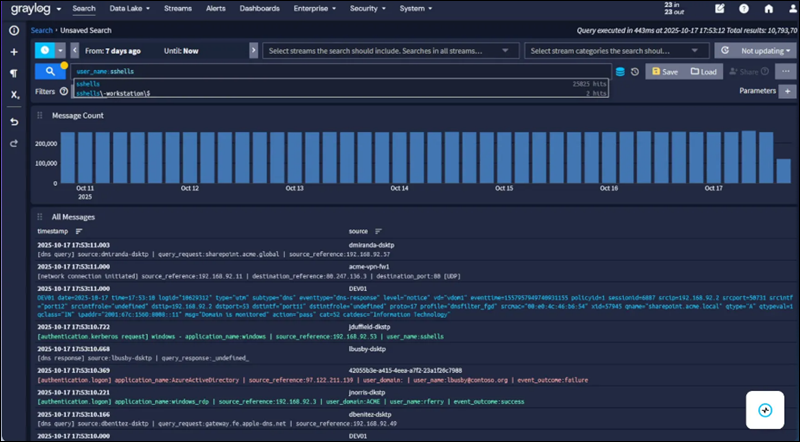Expand the Data Lake menu
The height and width of the screenshot is (442, 800).
pos(130,9)
